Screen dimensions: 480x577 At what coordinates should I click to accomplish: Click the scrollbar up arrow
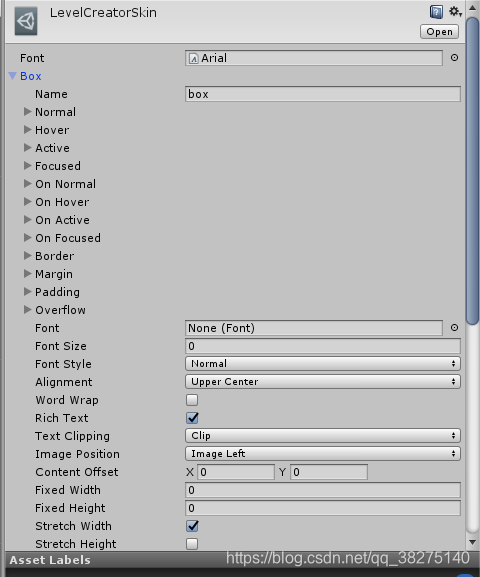(x=473, y=8)
